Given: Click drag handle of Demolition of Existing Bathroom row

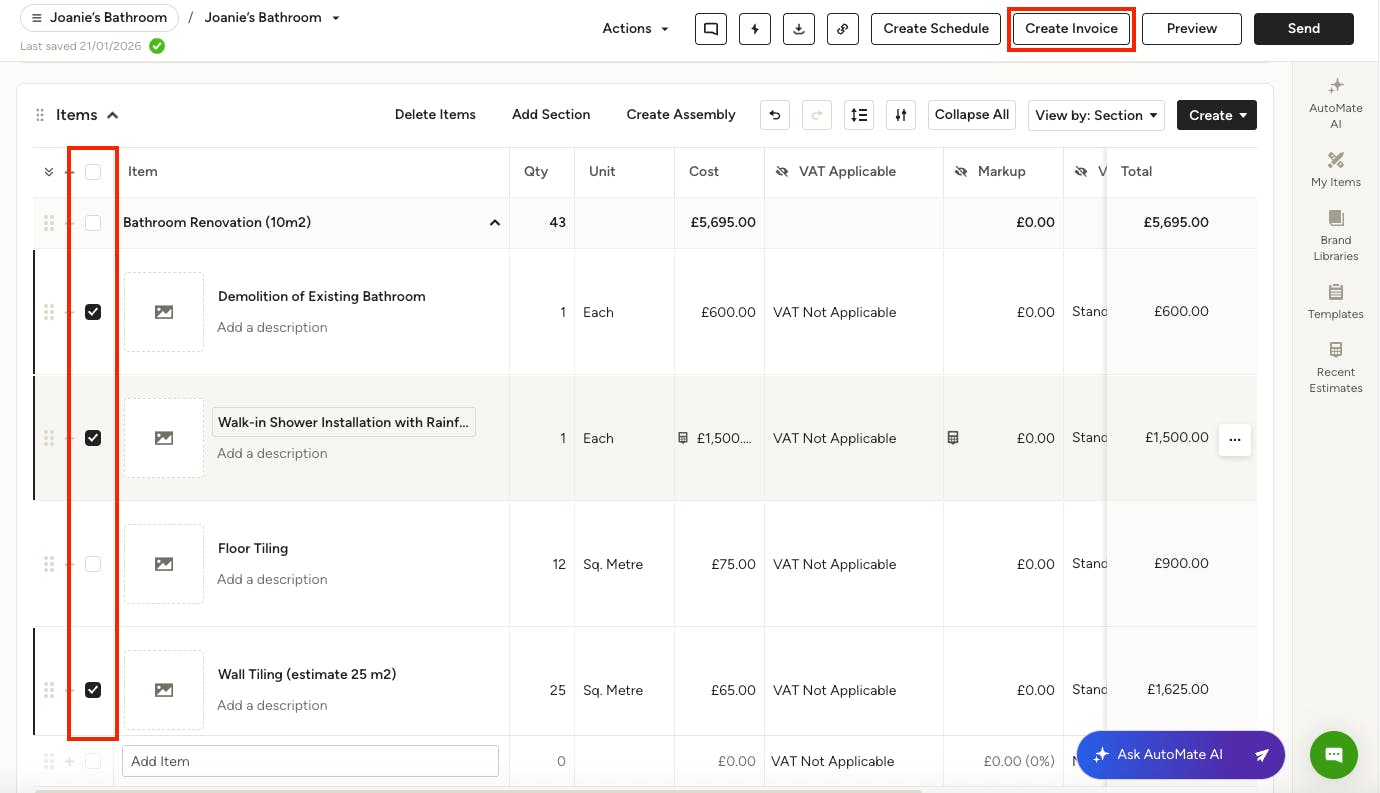Looking at the screenshot, I should (x=48, y=312).
